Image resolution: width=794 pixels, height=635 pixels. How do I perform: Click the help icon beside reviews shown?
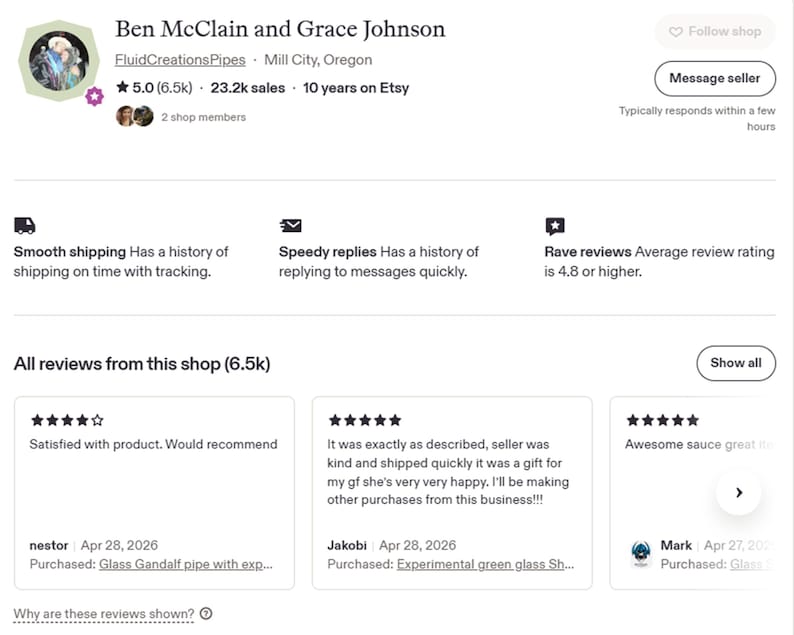[x=206, y=613]
